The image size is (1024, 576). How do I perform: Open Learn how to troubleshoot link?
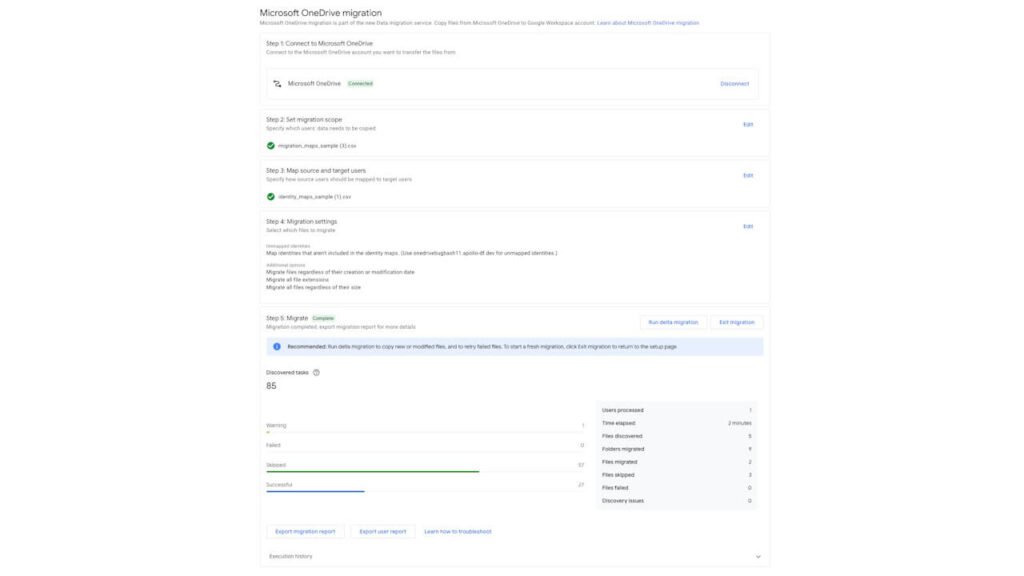pos(458,532)
